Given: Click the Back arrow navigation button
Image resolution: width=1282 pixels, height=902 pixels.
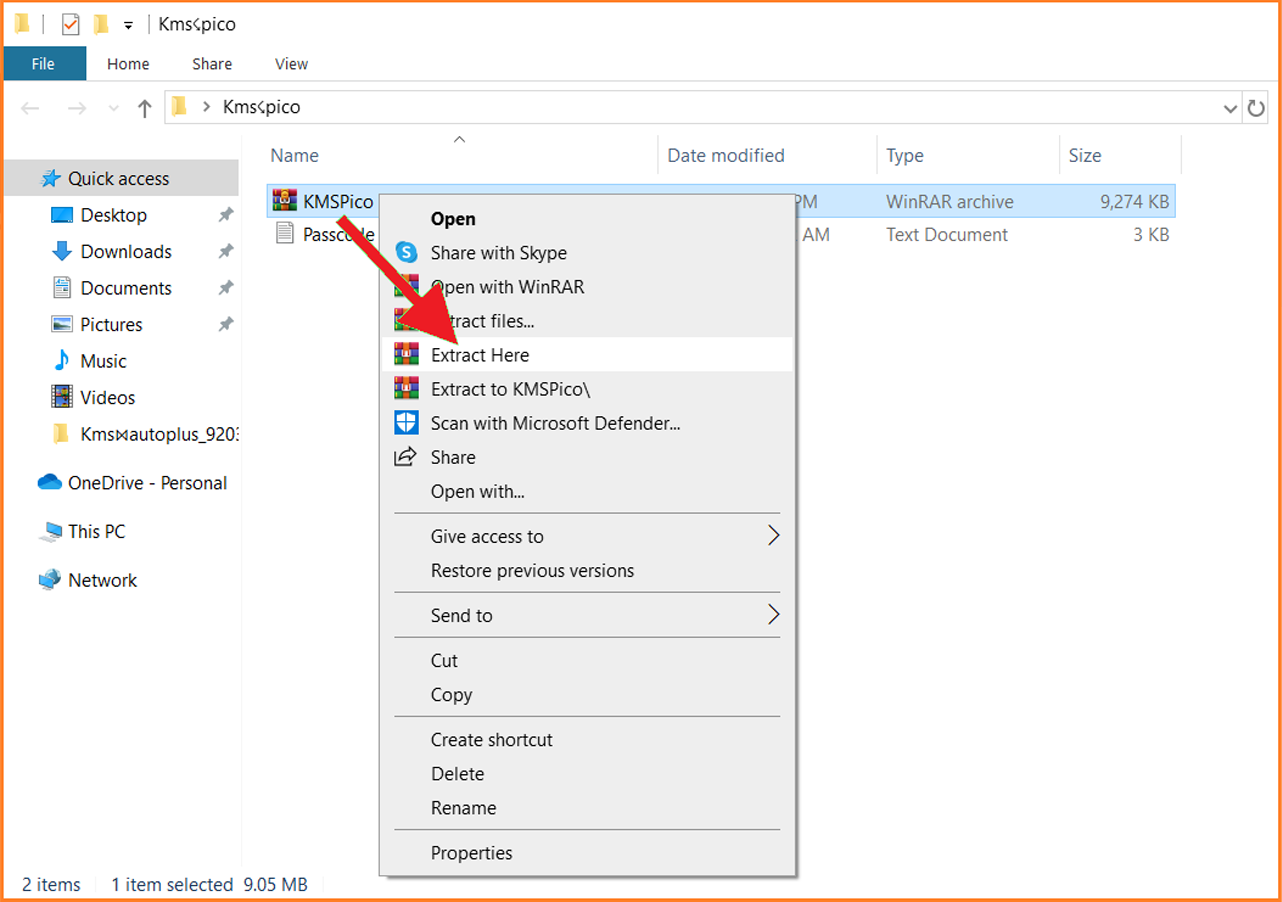Looking at the screenshot, I should (x=30, y=108).
